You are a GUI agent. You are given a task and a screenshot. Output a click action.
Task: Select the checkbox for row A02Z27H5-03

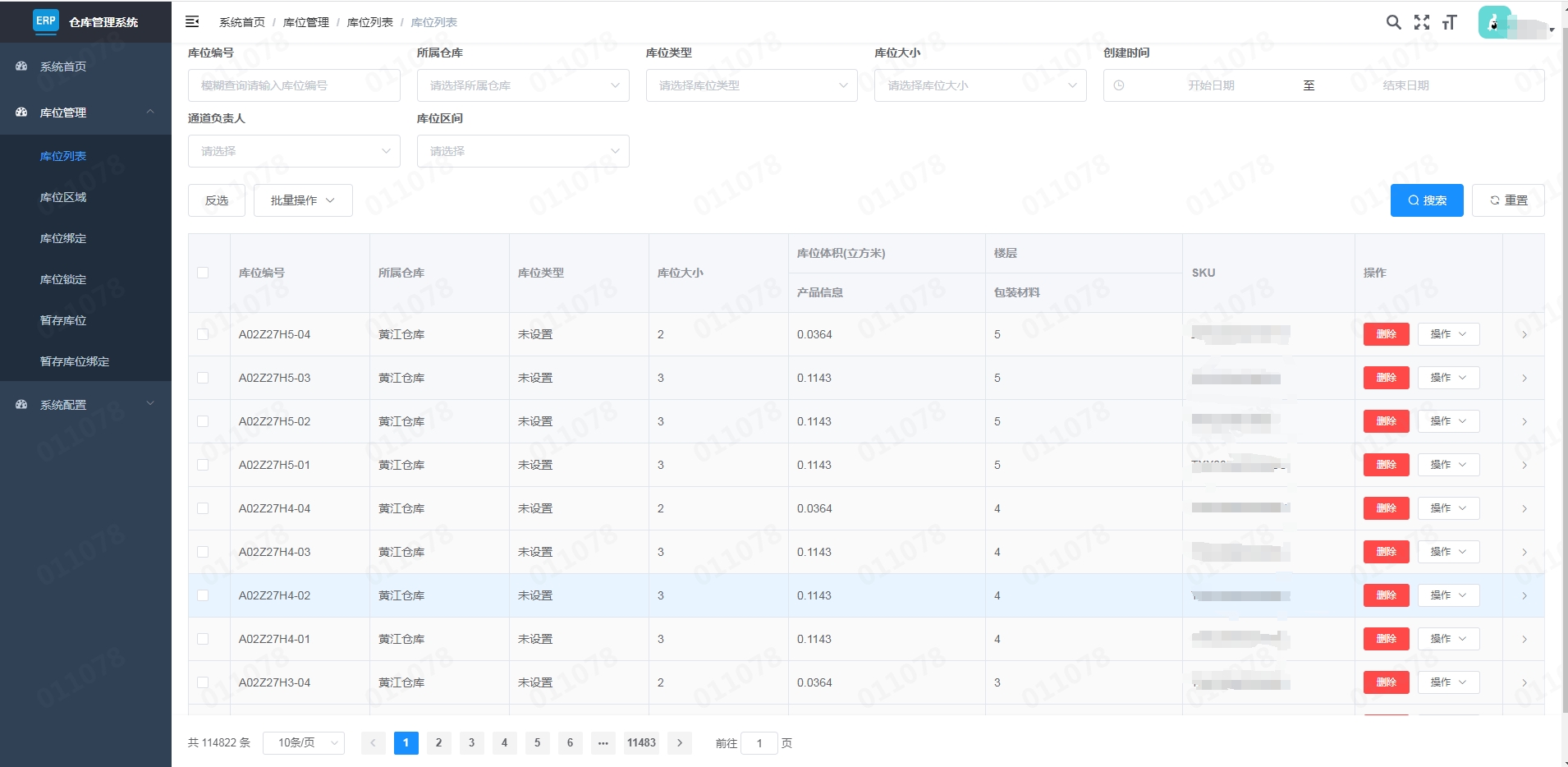(203, 378)
